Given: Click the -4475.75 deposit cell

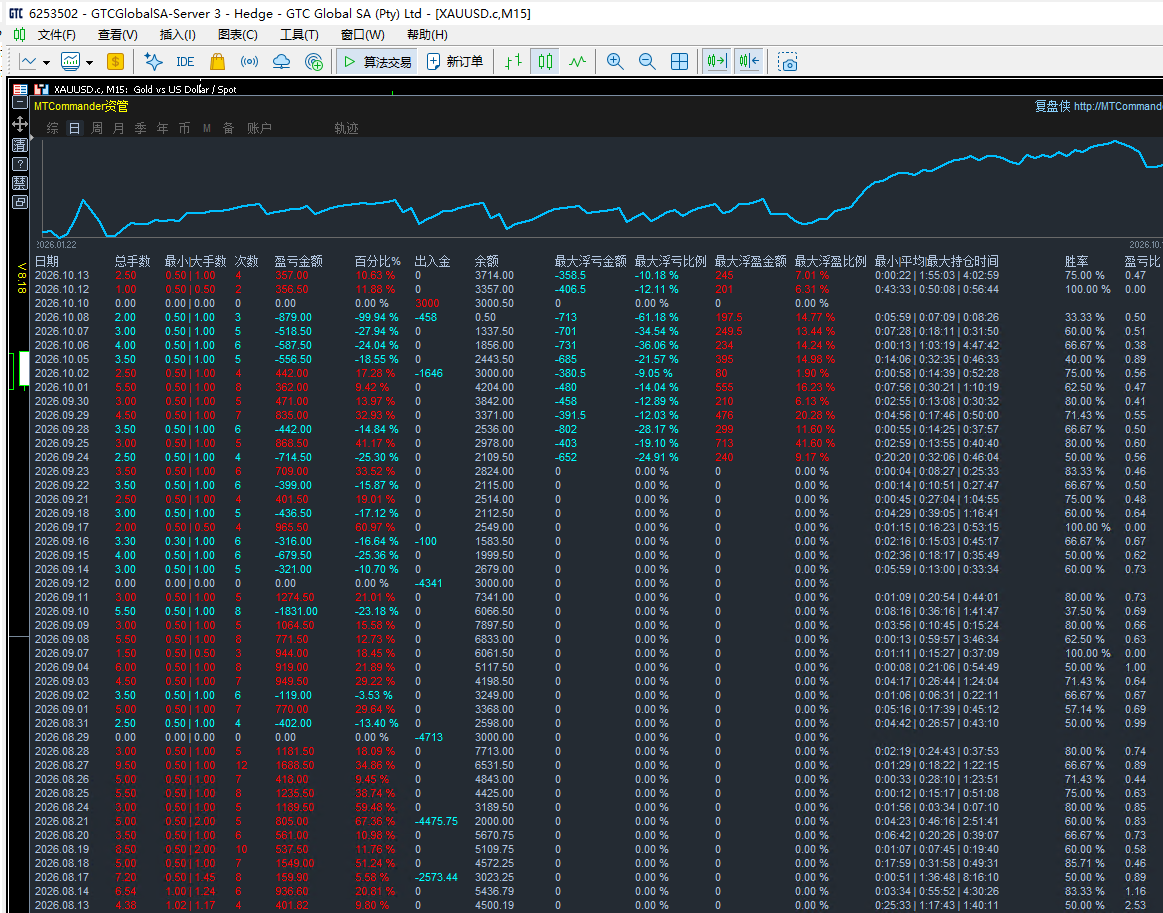Looking at the screenshot, I should tap(436, 821).
